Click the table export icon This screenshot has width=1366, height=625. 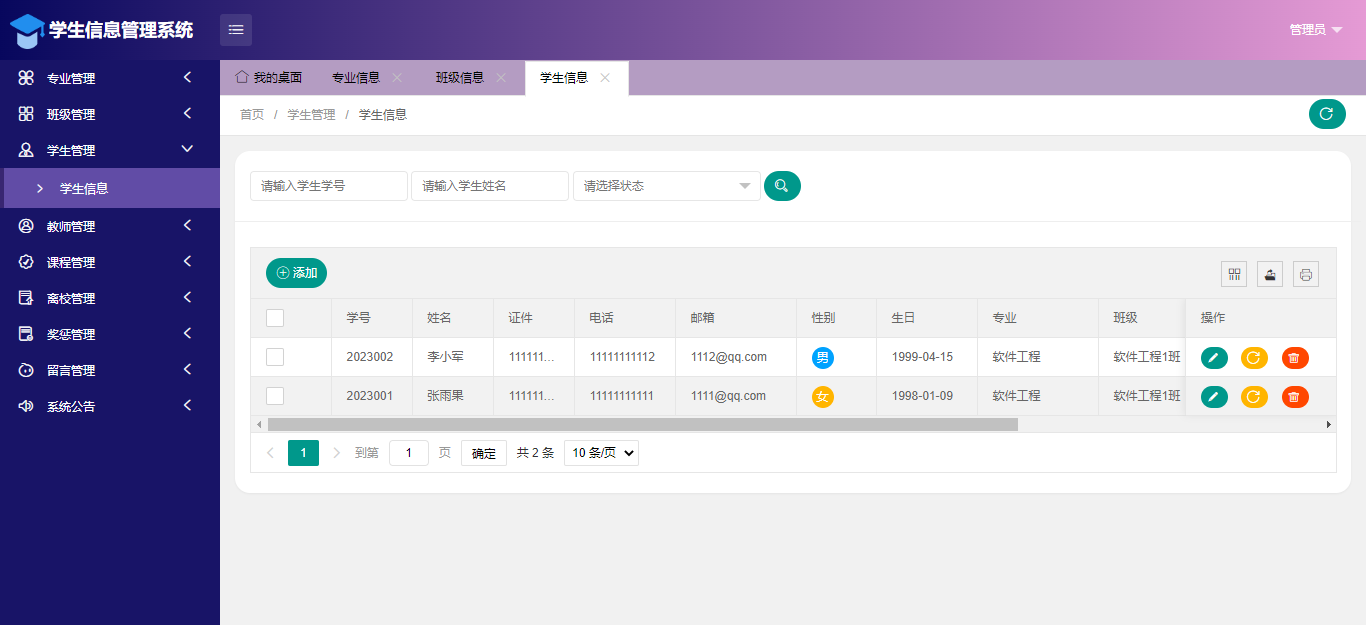pos(1270,274)
